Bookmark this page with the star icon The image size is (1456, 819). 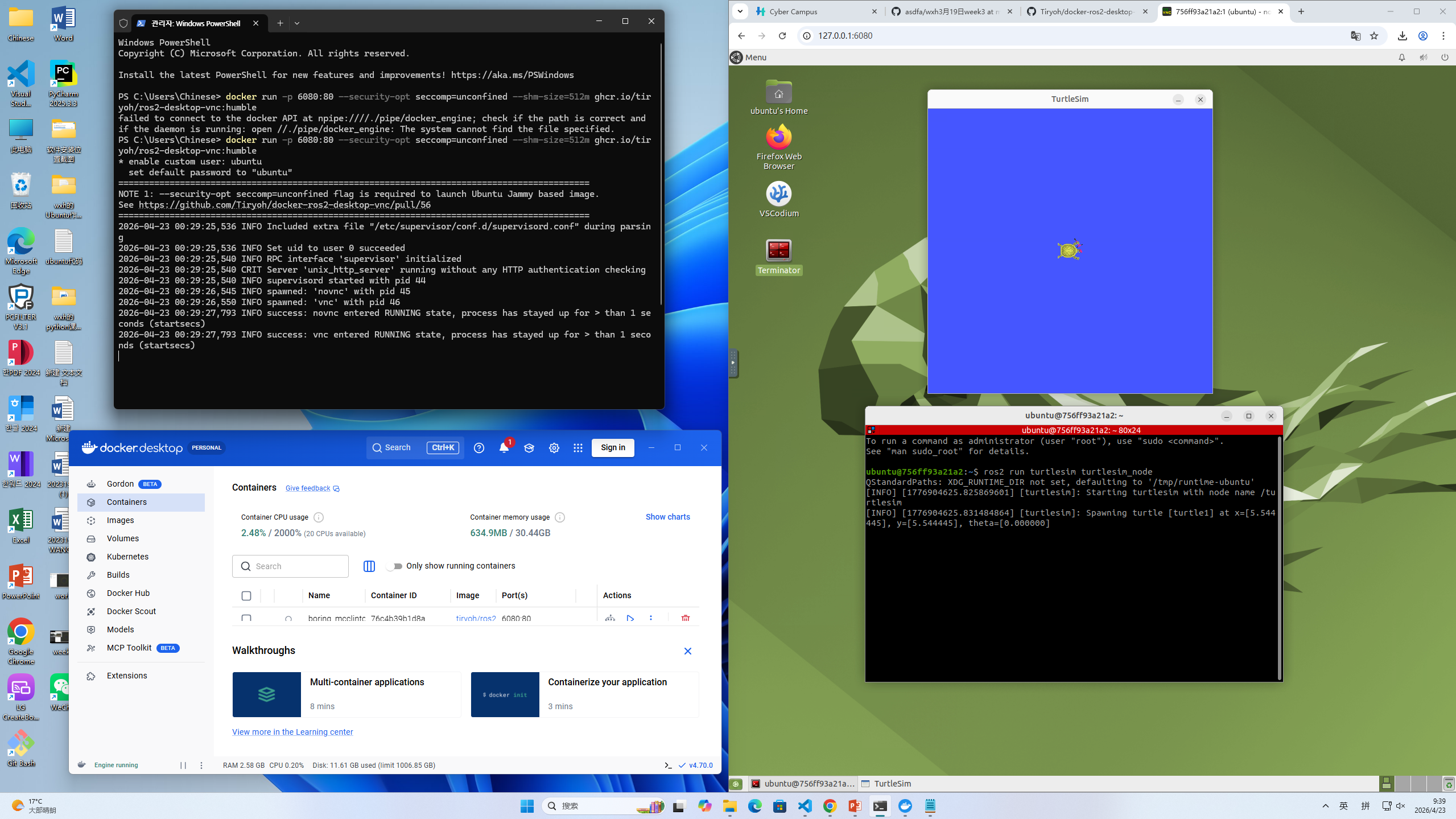pos(1375,36)
